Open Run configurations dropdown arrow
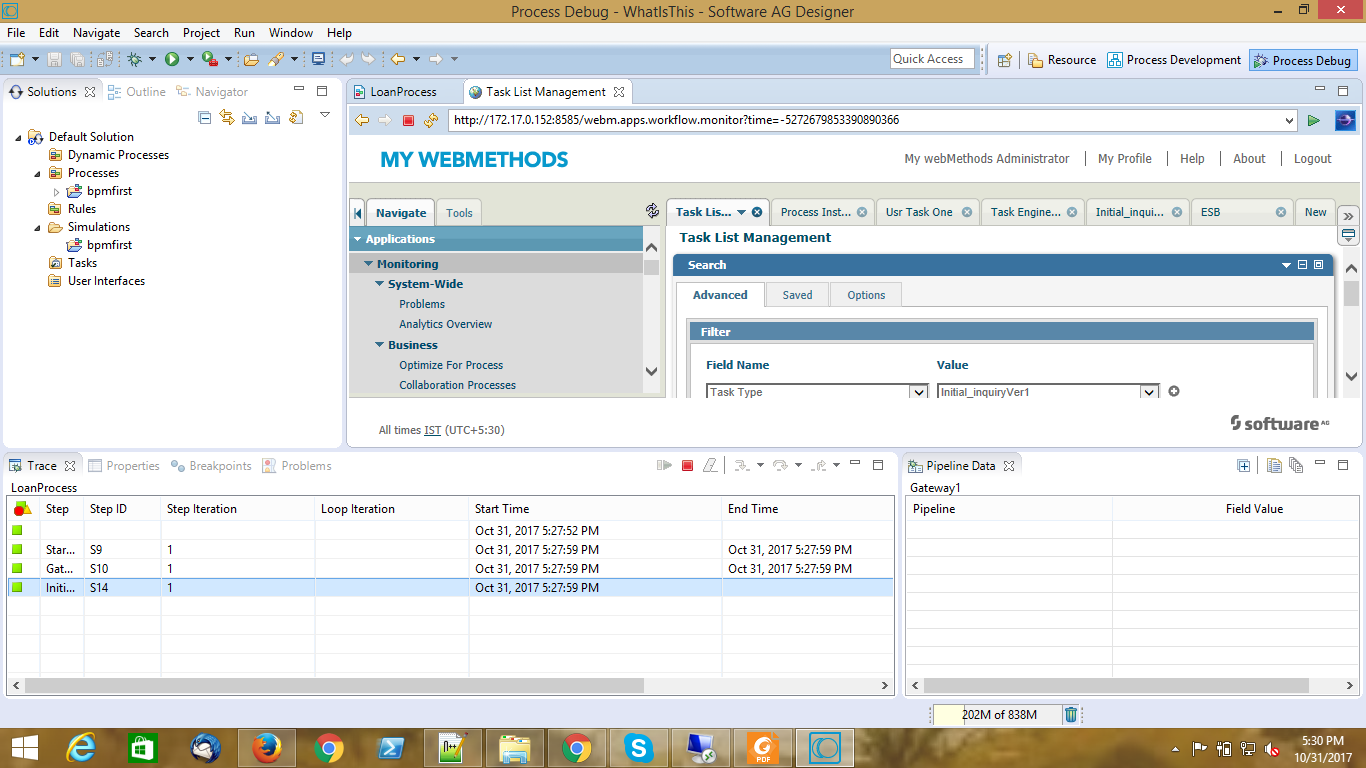Screen dimensions: 1366x768 coord(191,59)
